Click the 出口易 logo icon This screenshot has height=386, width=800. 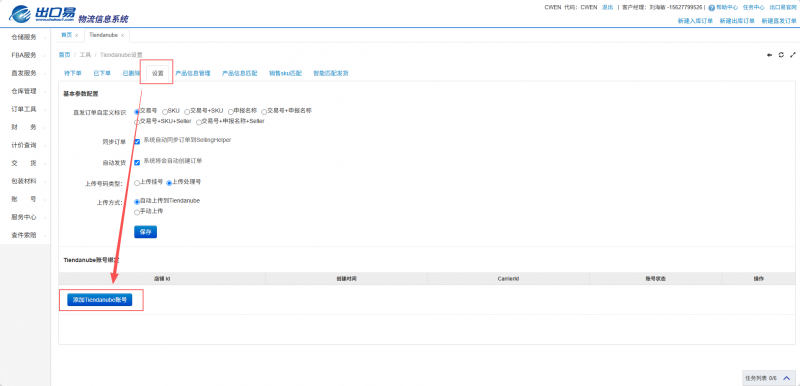(x=20, y=14)
